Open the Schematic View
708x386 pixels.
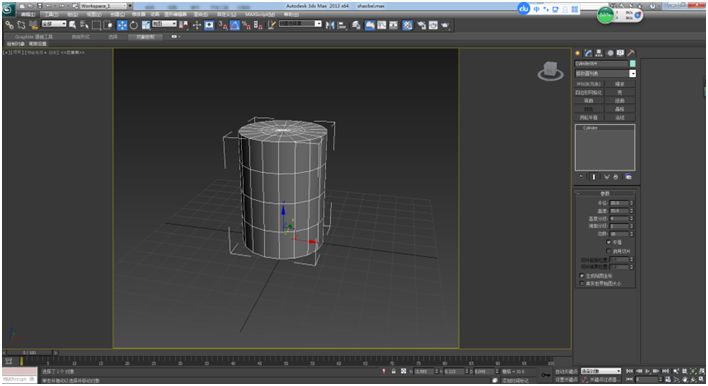(393, 25)
